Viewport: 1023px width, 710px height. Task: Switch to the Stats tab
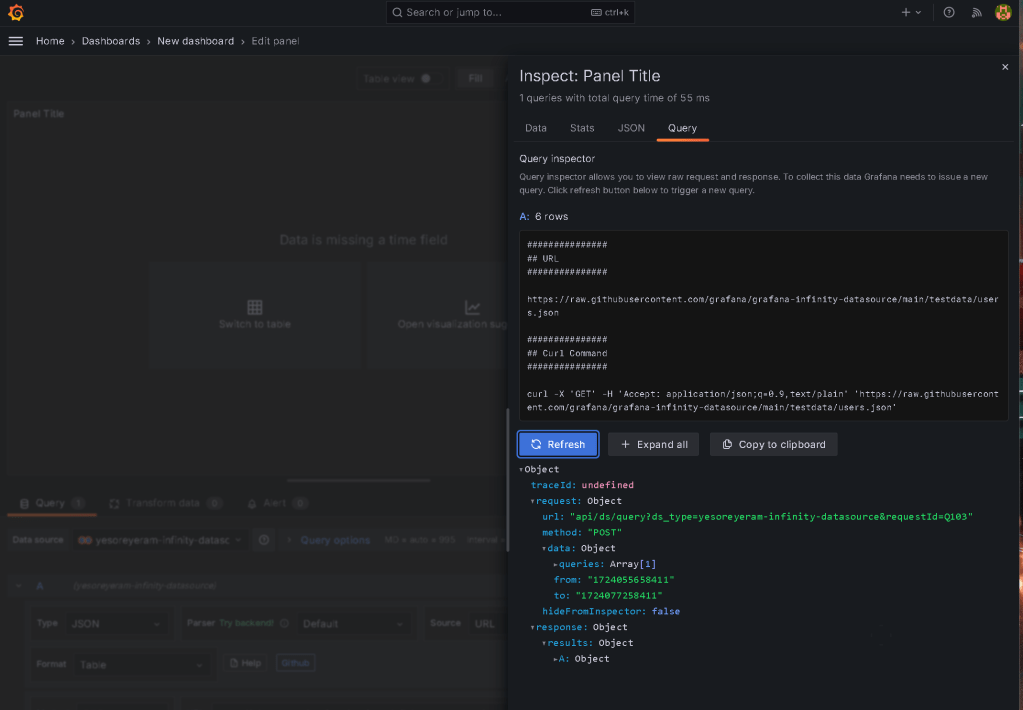point(582,128)
